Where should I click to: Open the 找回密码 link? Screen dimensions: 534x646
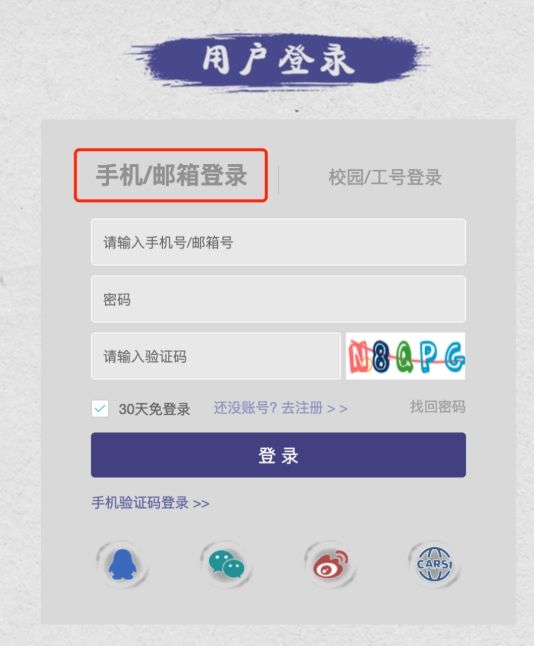coord(438,407)
